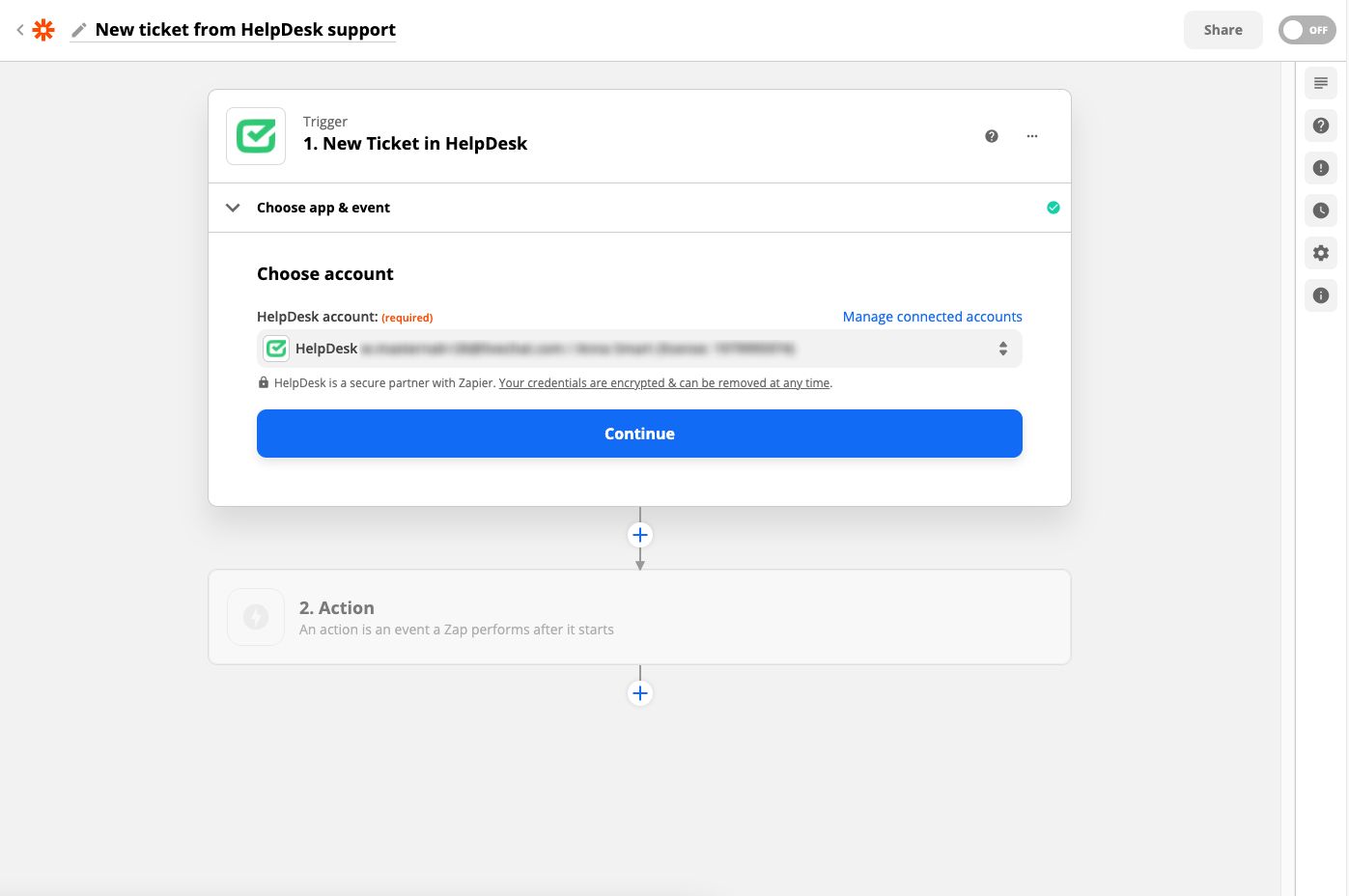
Task: Click the pencil icon to rename Zap
Action: click(79, 30)
